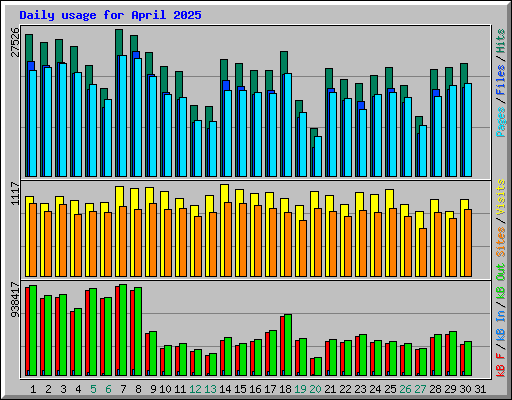Click day label 18 on x-axis
Screen dimensions: 512x400
tap(285, 389)
